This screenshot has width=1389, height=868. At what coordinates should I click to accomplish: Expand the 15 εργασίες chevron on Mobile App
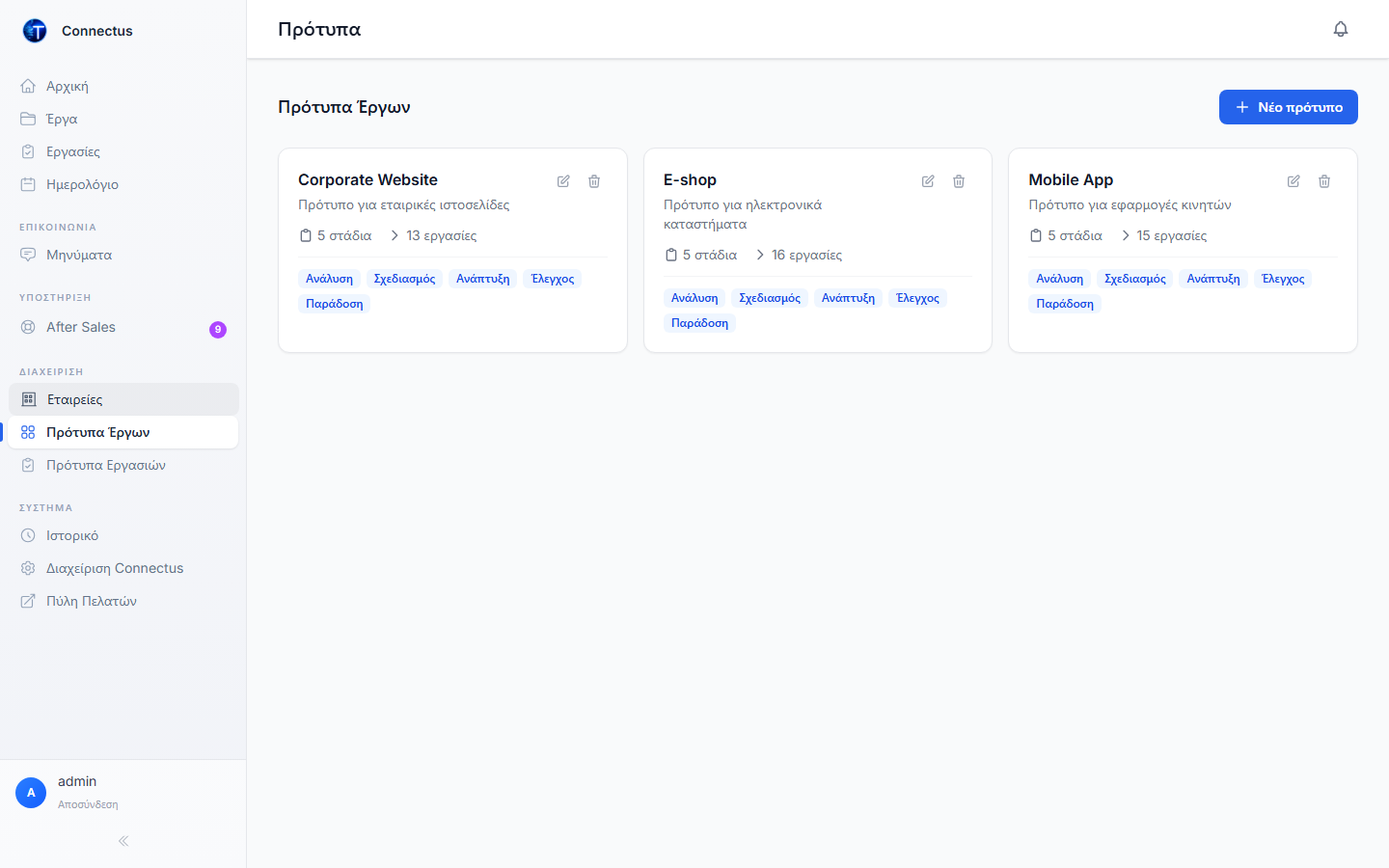[x=1125, y=235]
